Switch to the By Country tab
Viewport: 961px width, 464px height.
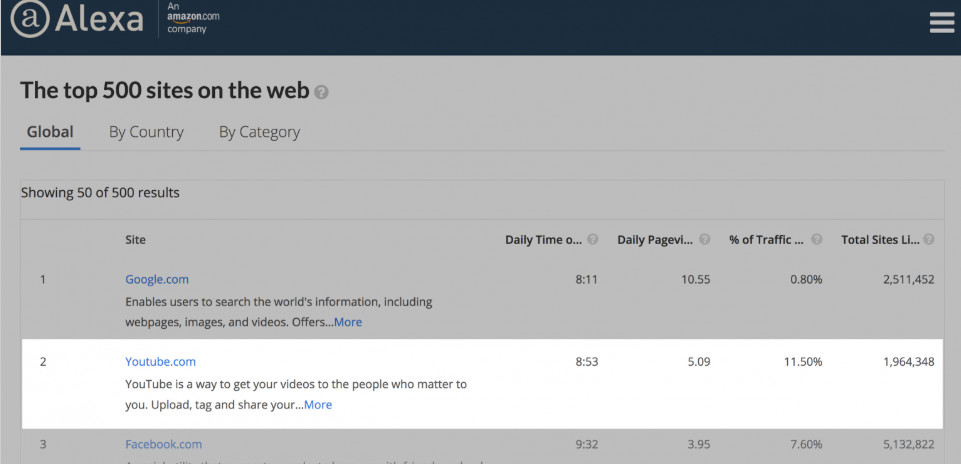146,132
